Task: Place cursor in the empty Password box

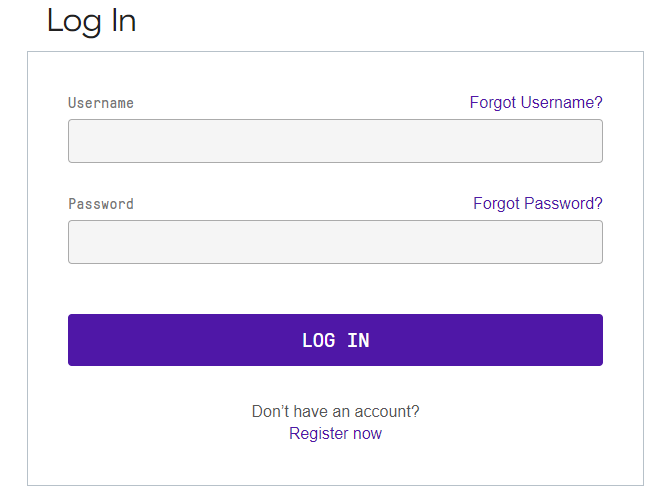Action: (x=335, y=242)
